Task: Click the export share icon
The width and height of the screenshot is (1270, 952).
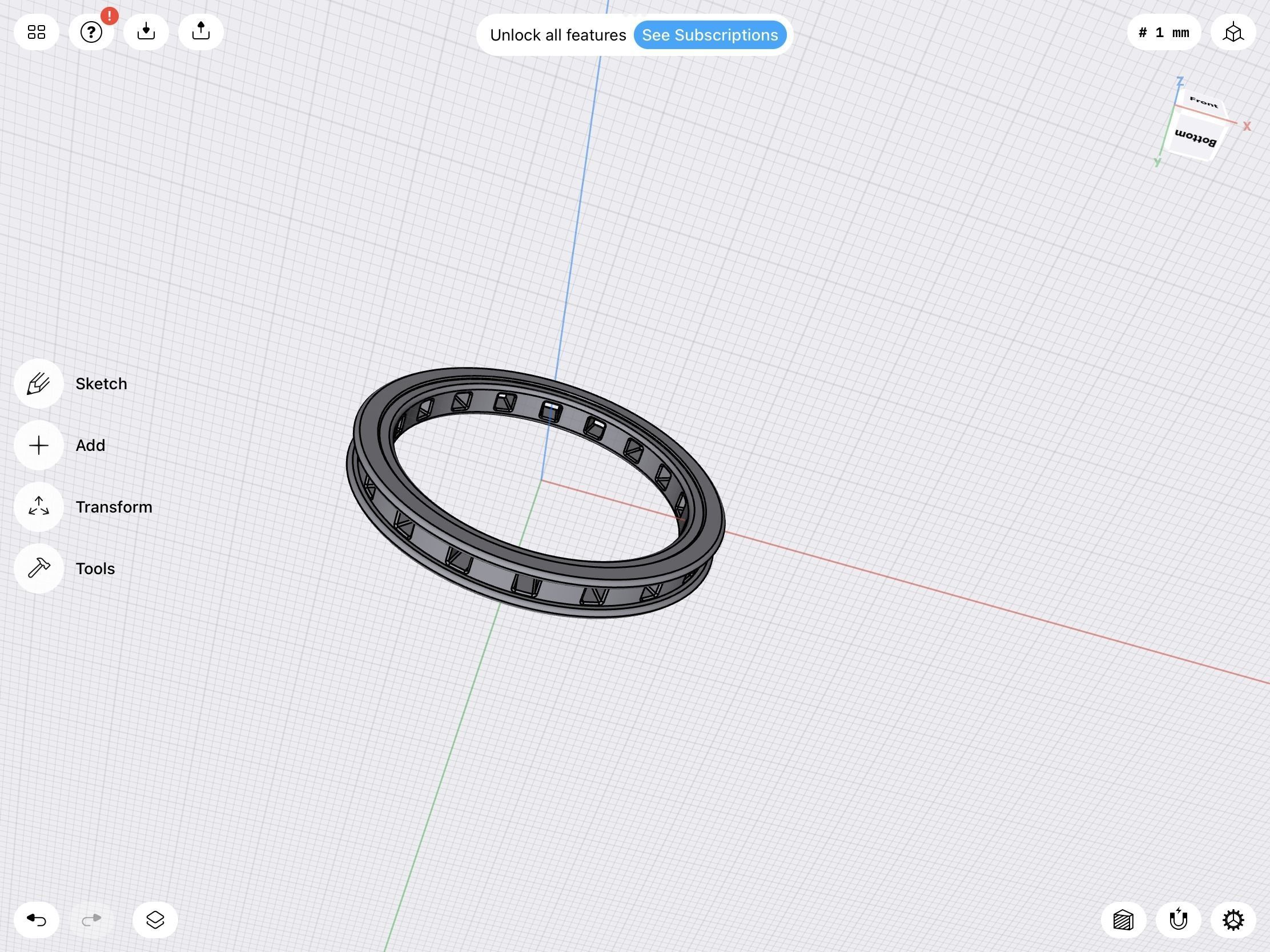Action: click(x=201, y=32)
